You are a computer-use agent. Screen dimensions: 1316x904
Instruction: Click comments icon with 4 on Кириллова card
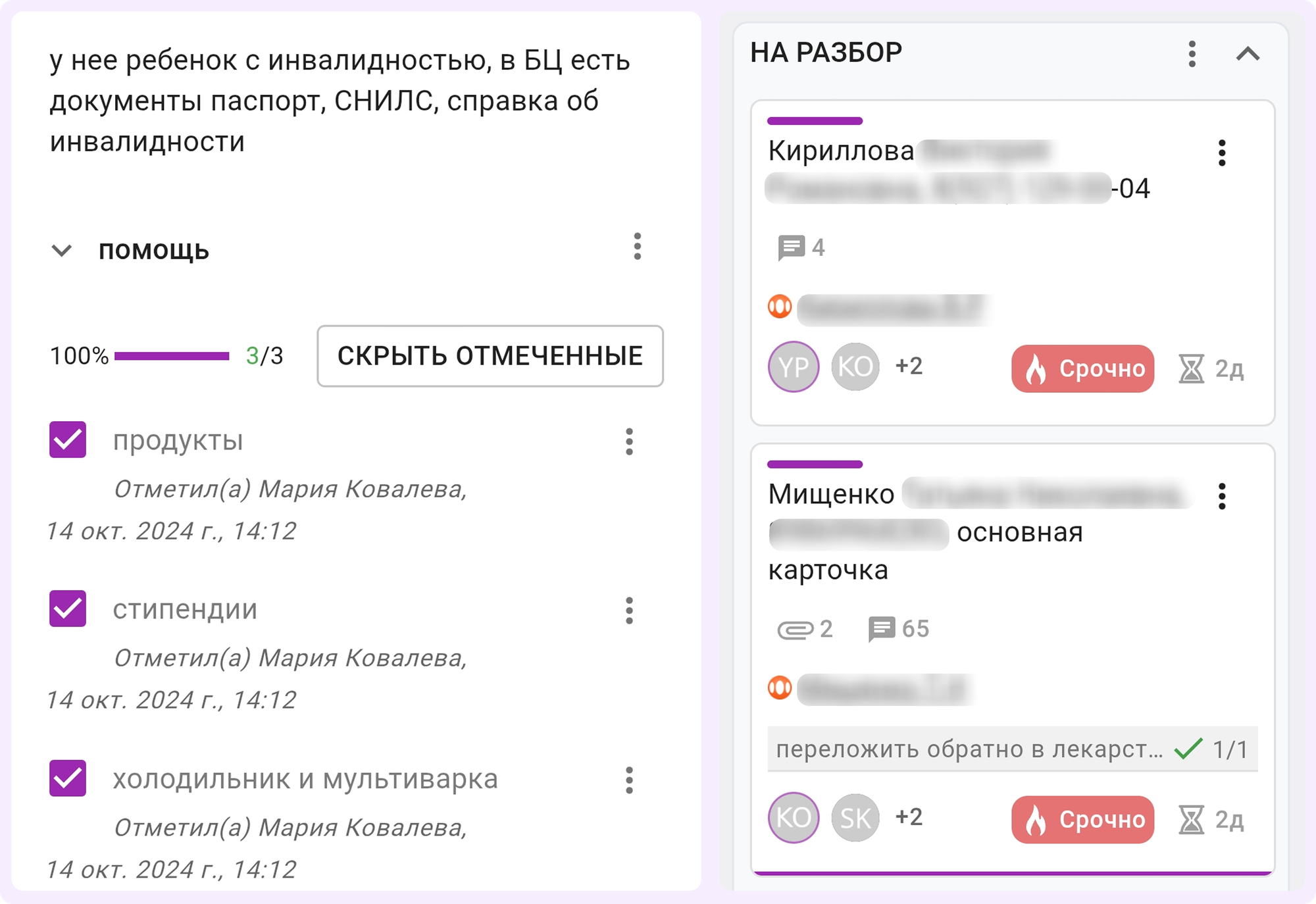pos(791,248)
